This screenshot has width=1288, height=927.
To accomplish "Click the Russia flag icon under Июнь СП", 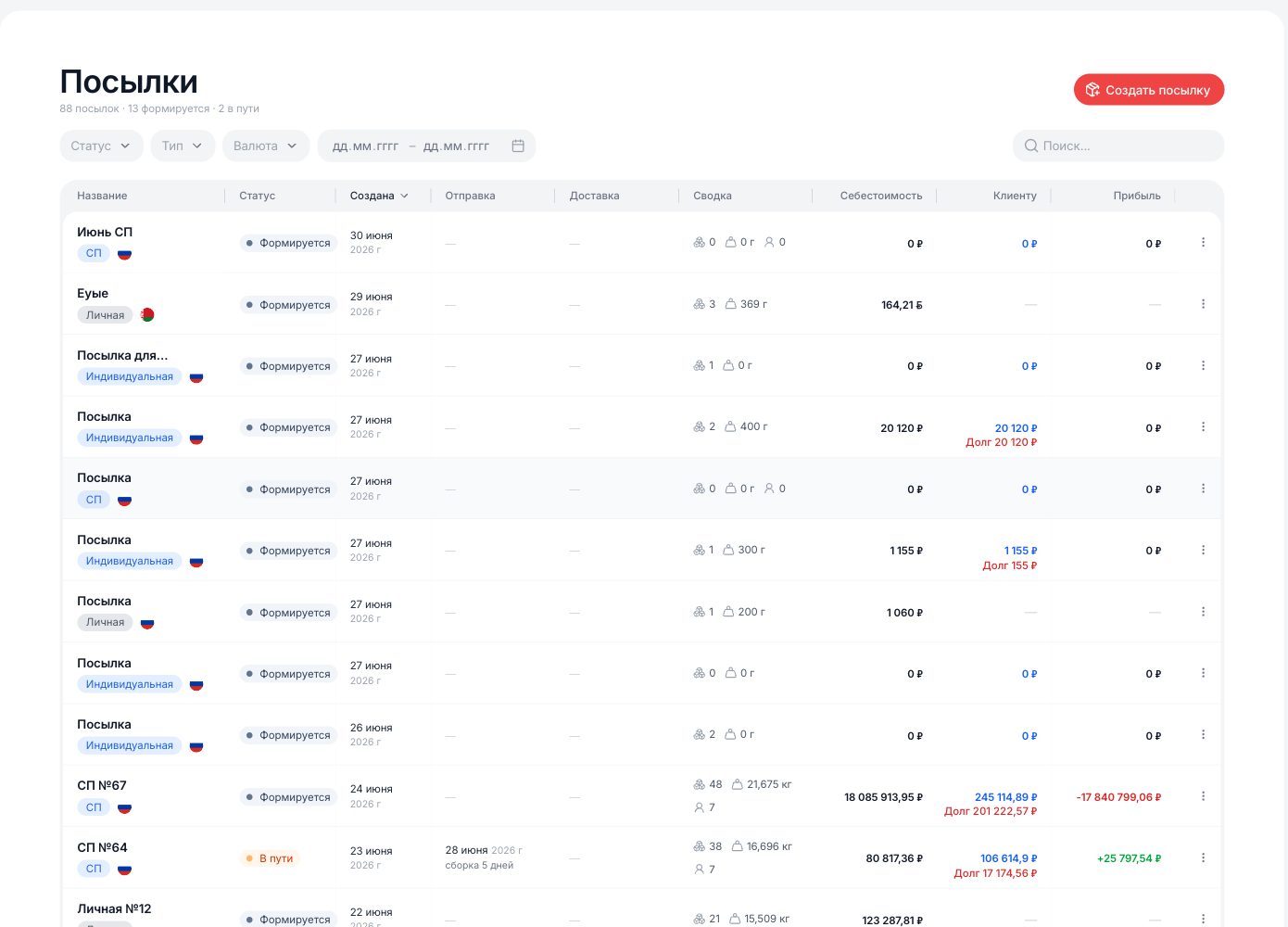I will 124,253.
